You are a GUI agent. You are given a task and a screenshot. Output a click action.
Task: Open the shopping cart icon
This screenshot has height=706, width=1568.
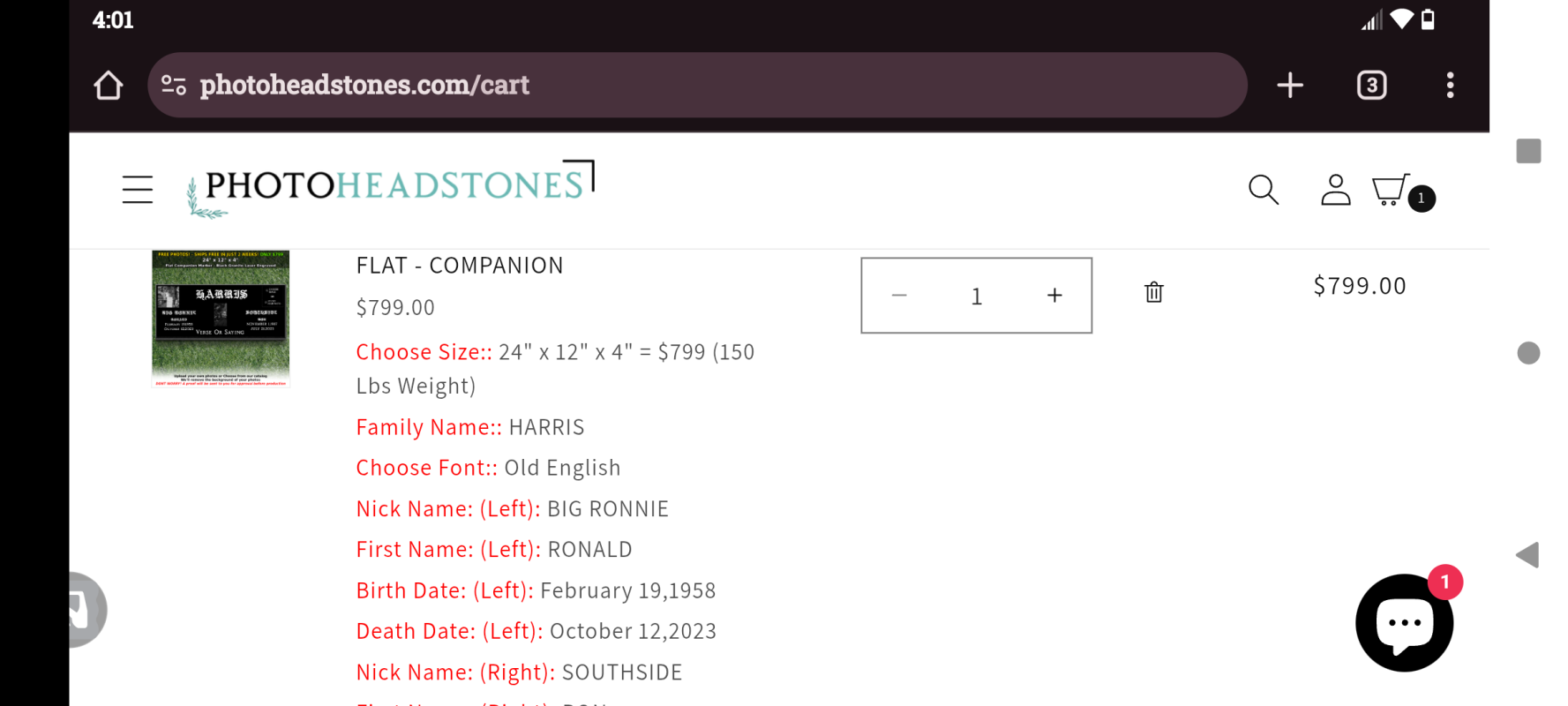click(1391, 190)
